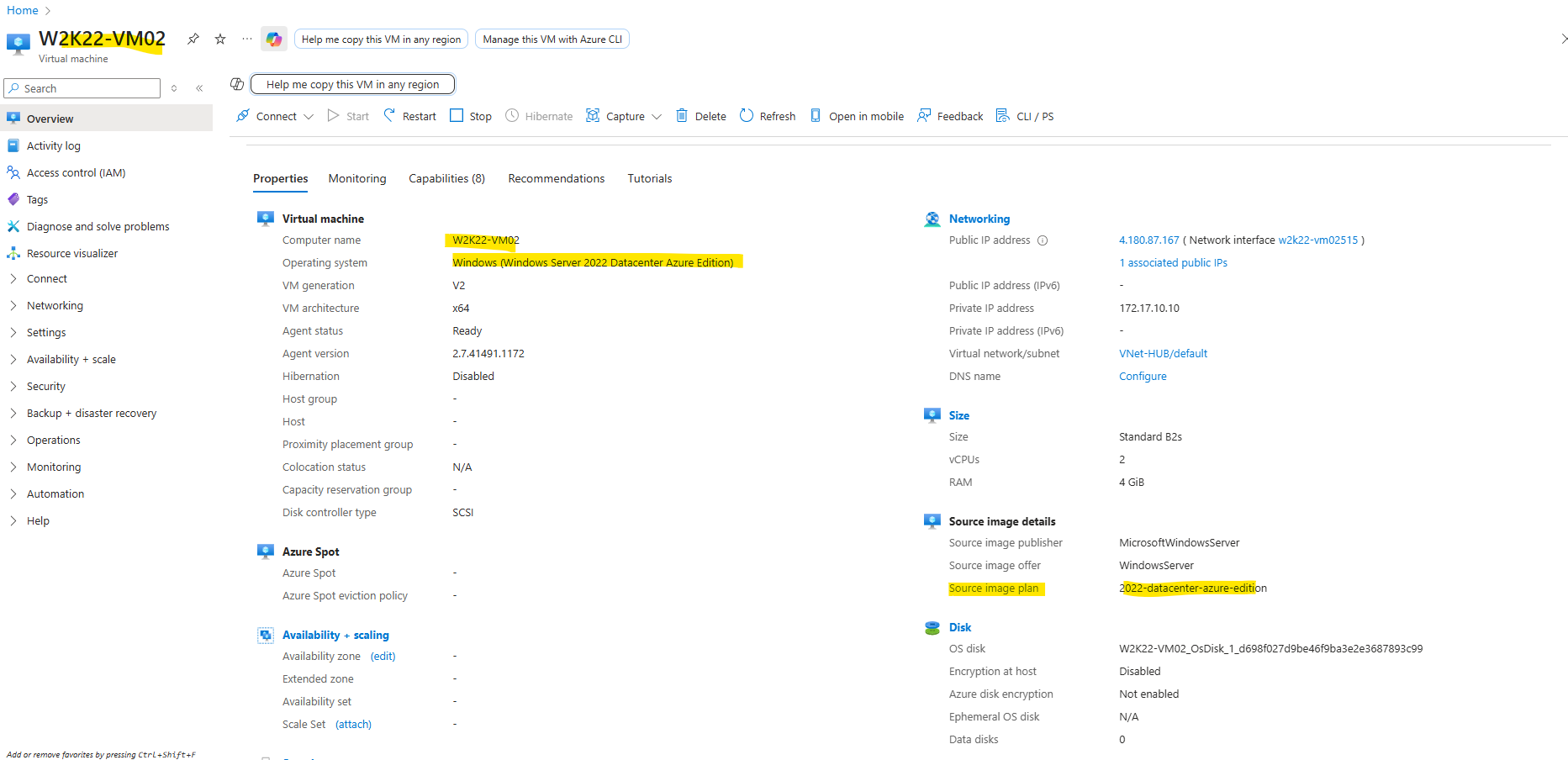
Task: Open Activity log from sidebar
Action: click(54, 145)
